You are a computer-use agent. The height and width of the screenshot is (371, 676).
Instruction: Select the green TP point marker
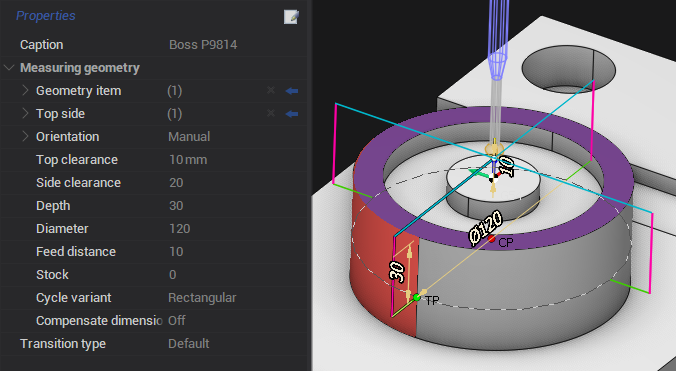coord(416,297)
